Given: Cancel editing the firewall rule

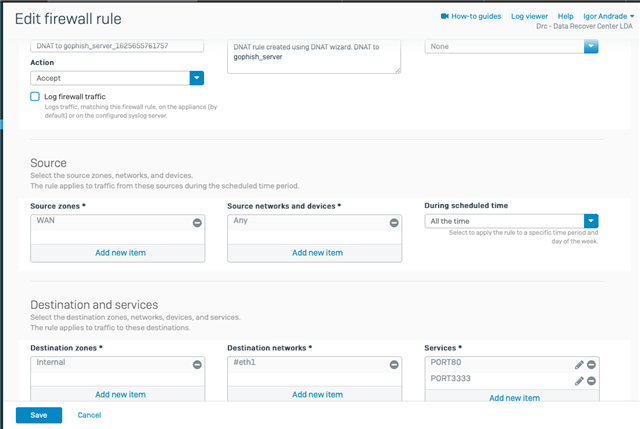Looking at the screenshot, I should coord(89,415).
